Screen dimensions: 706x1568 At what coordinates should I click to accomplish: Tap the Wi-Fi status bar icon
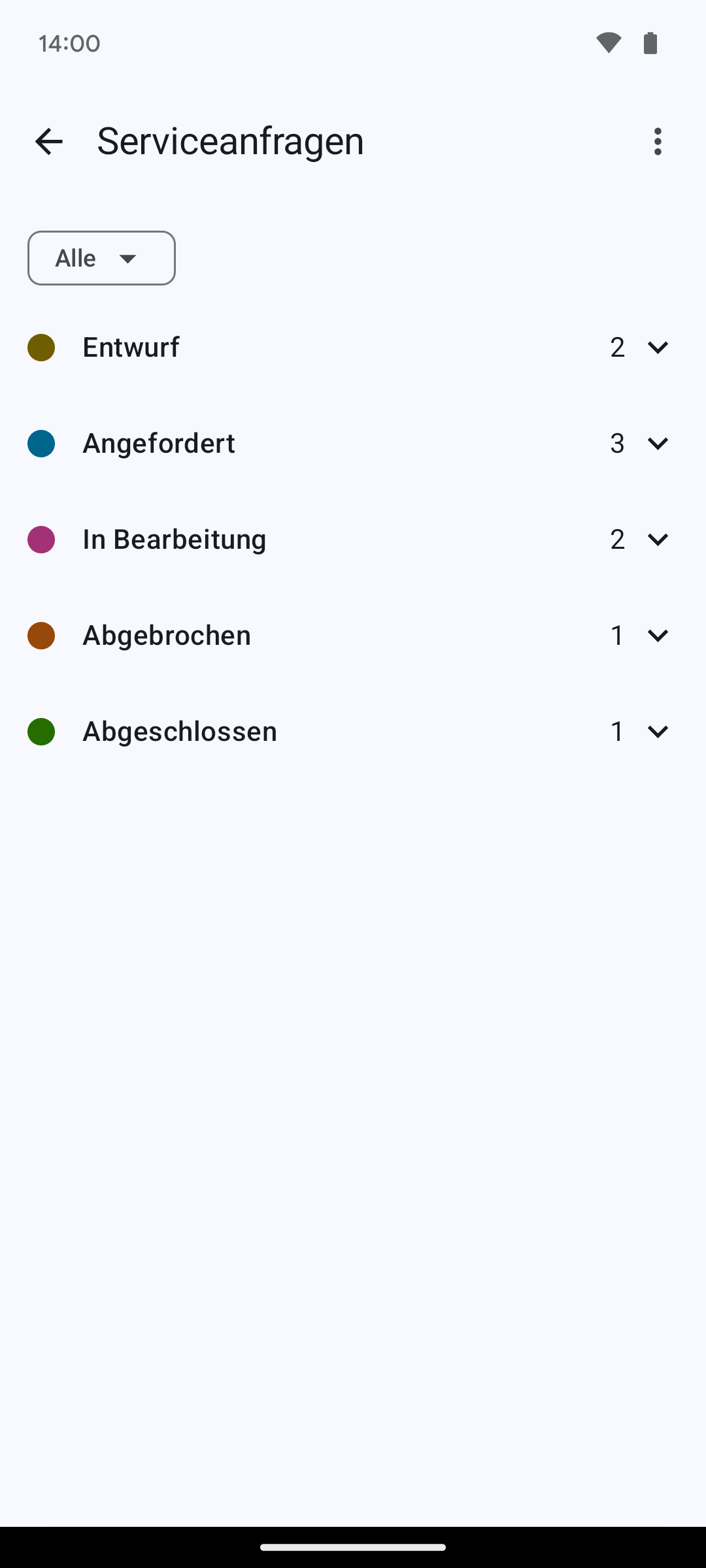tap(609, 43)
